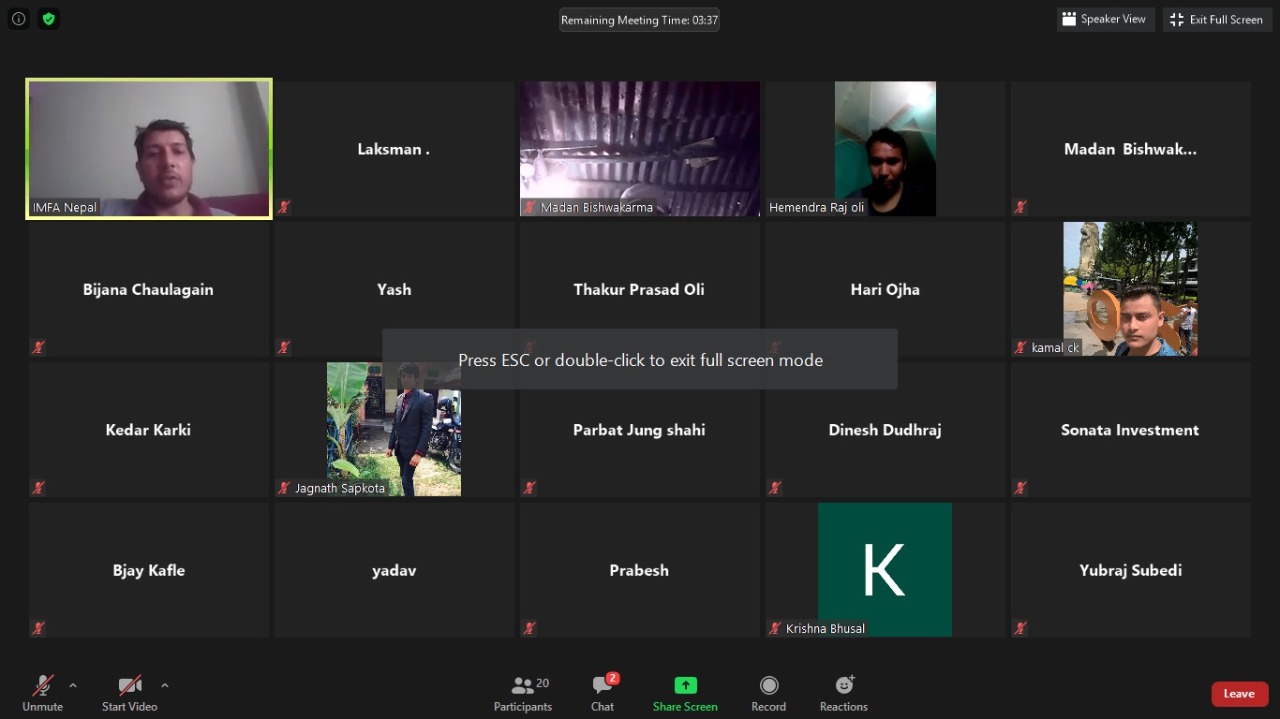The width and height of the screenshot is (1280, 719).
Task: Click the Hemendra Raj oli name label
Action: pos(817,207)
